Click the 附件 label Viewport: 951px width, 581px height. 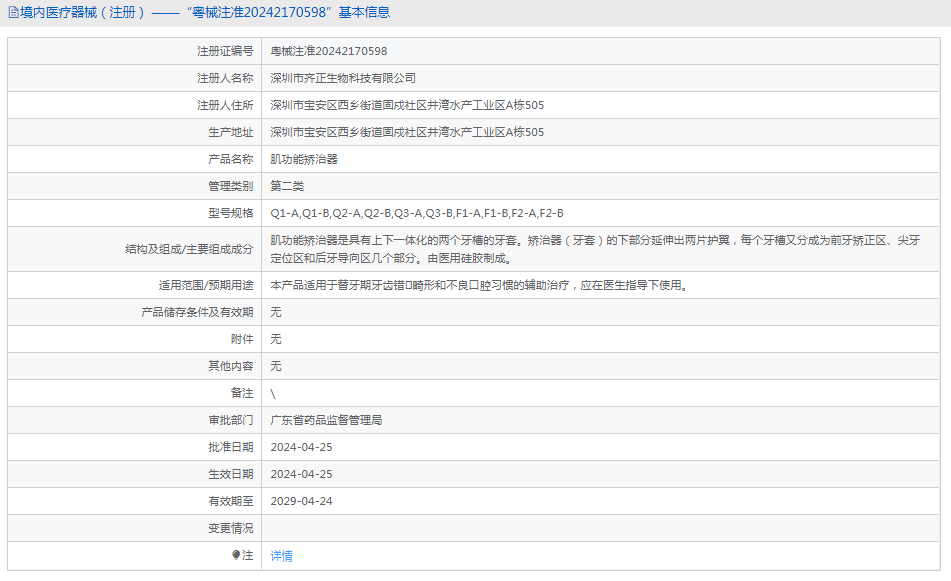pos(242,340)
